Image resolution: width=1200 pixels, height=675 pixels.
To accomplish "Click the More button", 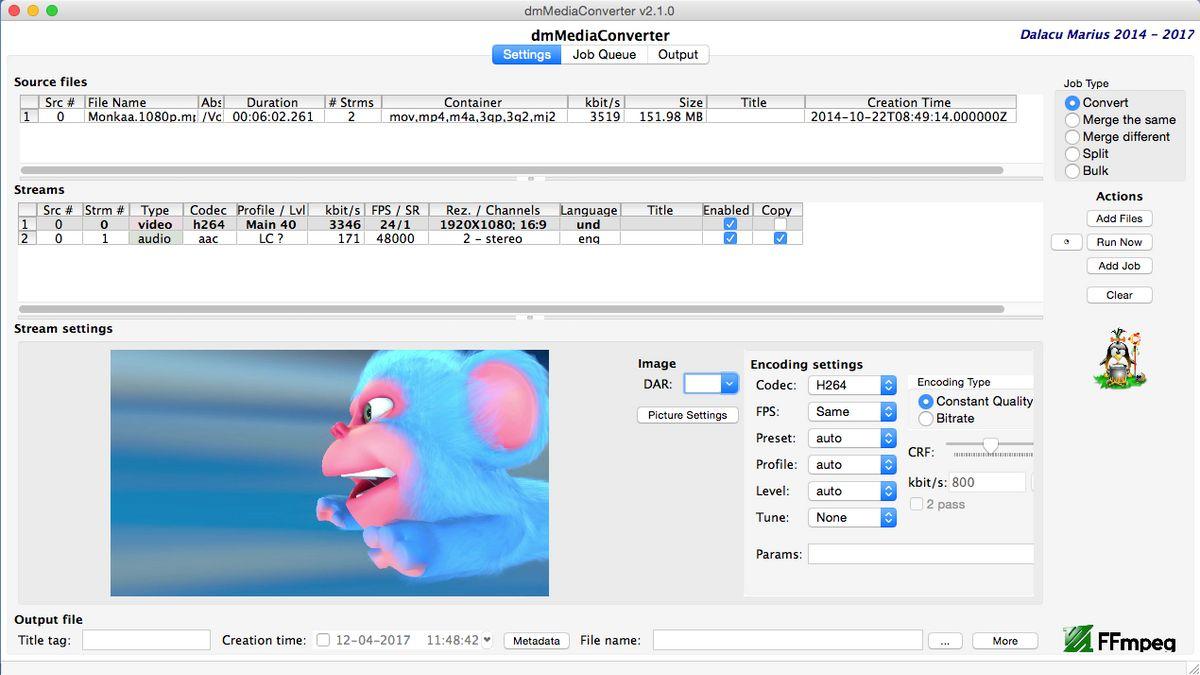I will coord(1005,641).
